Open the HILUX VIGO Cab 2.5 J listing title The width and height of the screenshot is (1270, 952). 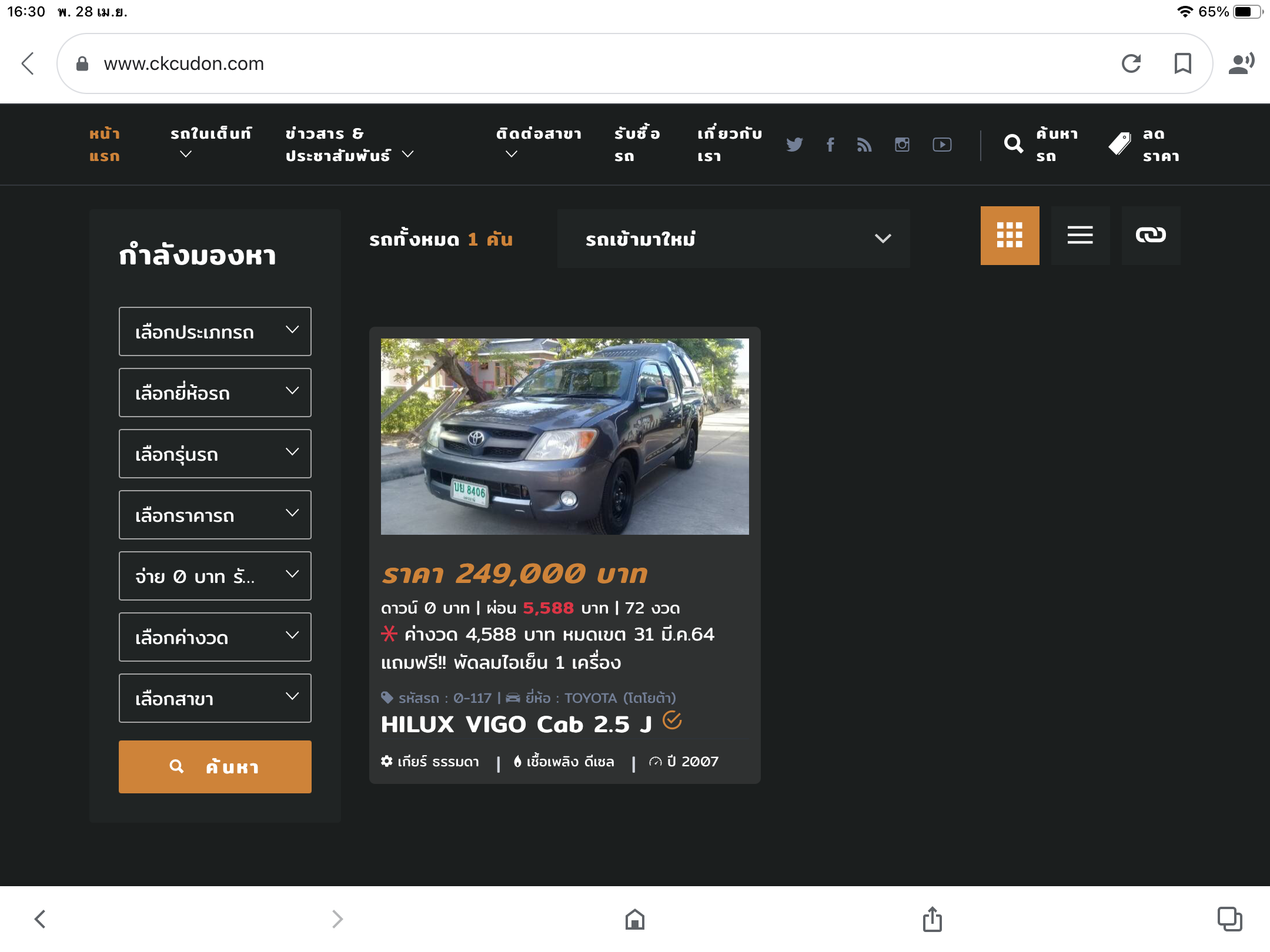(516, 724)
